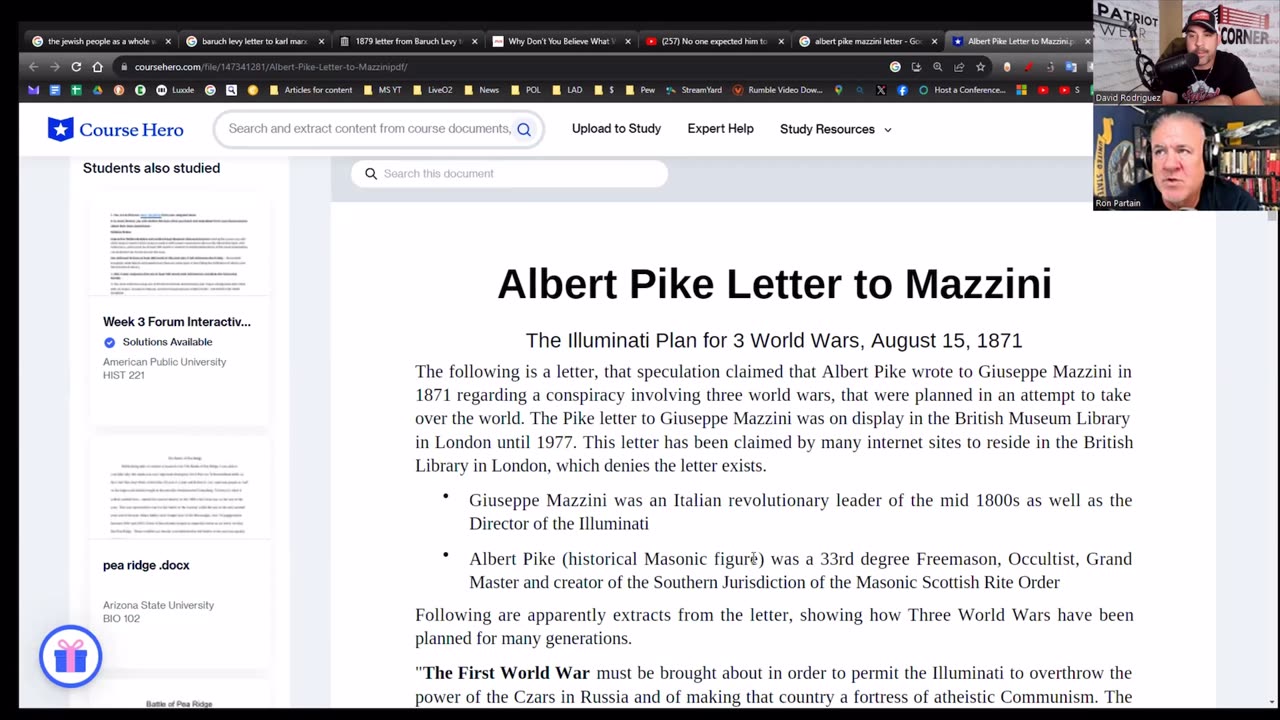Viewport: 1280px width, 720px height.
Task: Close the 'baruch levy letter to karl marx' tab
Action: (321, 41)
